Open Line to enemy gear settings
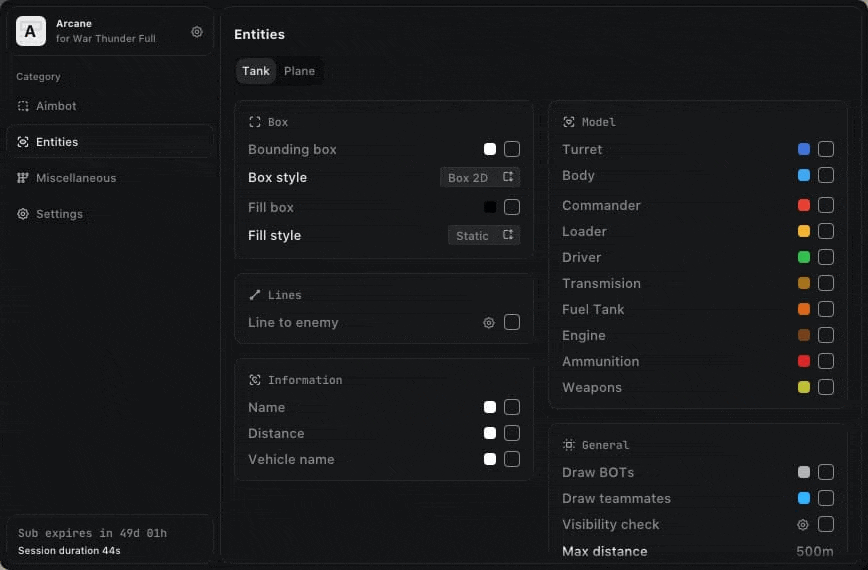The width and height of the screenshot is (868, 570). click(489, 323)
